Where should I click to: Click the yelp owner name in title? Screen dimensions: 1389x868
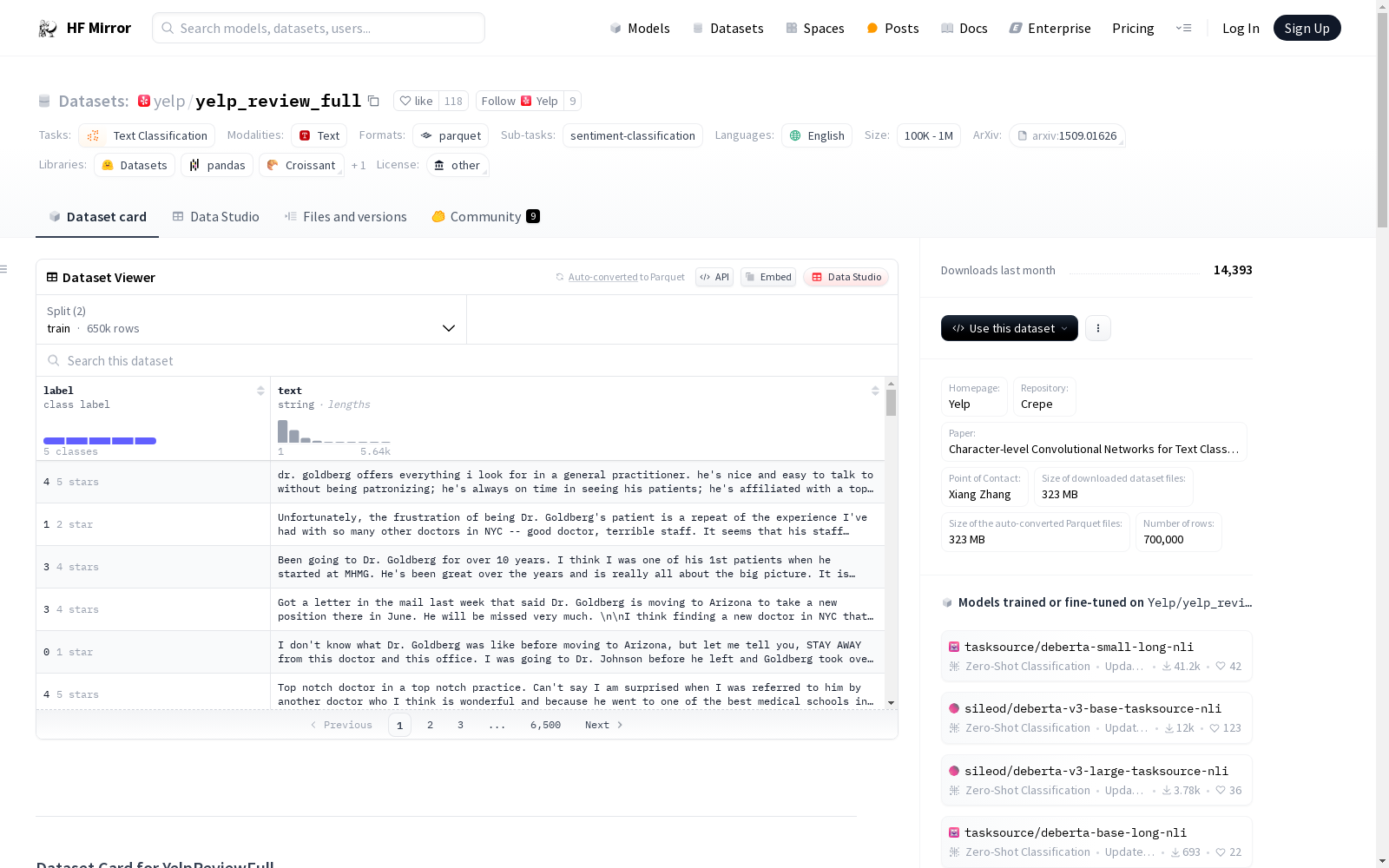pos(169,101)
